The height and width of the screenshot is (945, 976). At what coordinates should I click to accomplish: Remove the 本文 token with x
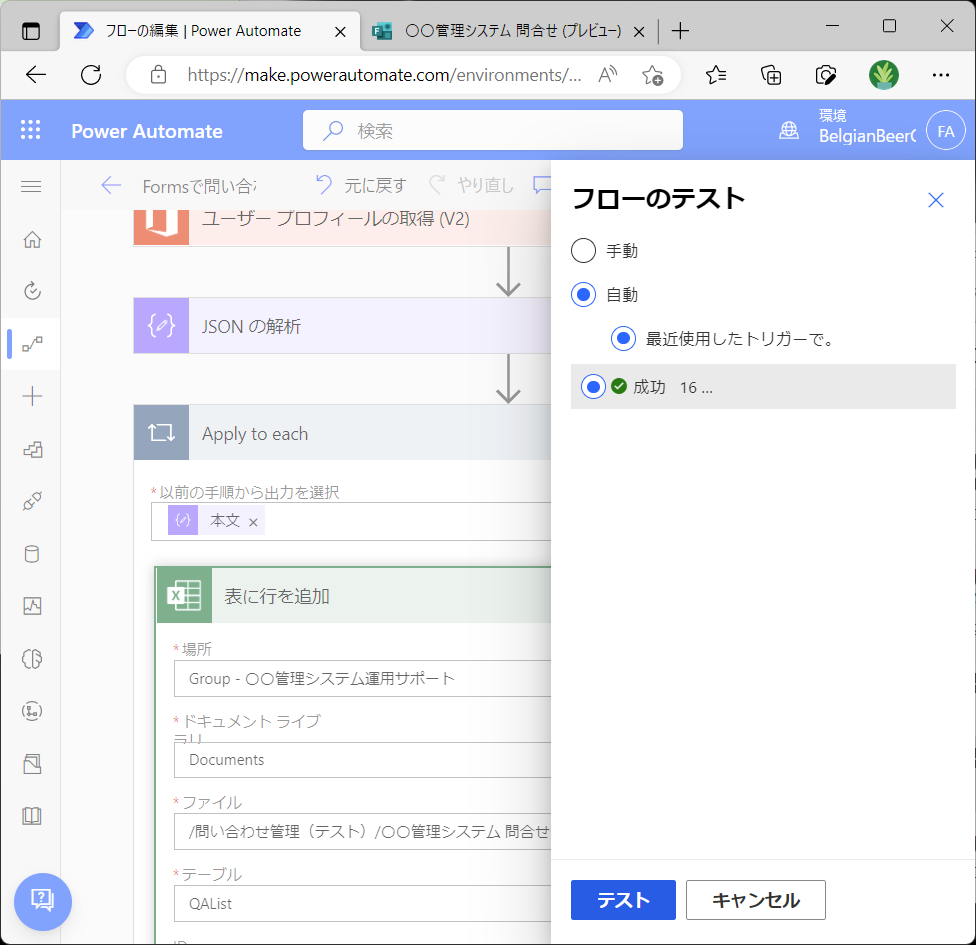[x=253, y=522]
